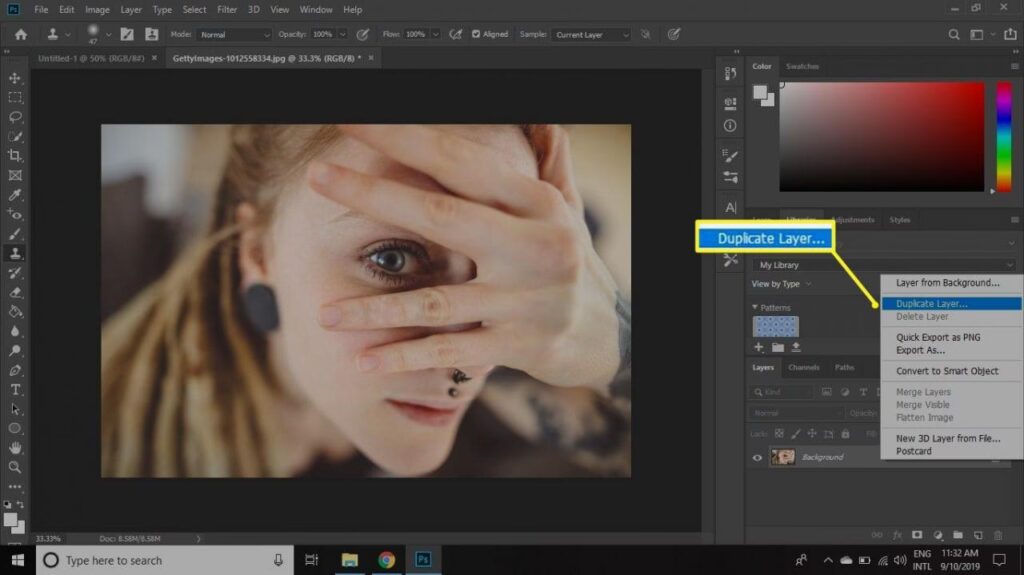Open the Filter menu
Screen dimensions: 1024x575
point(227,9)
